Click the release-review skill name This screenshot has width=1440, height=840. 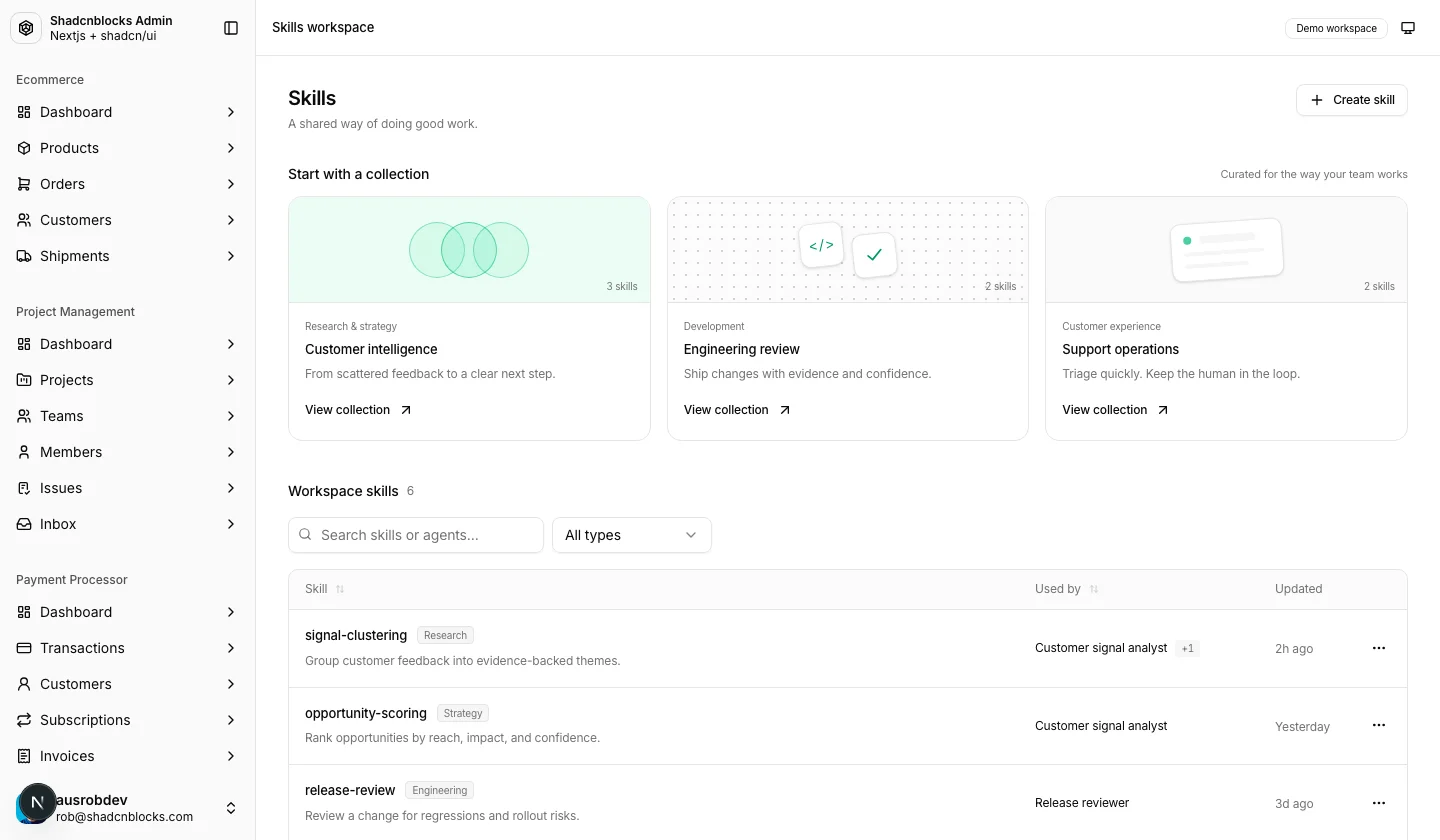click(350, 790)
